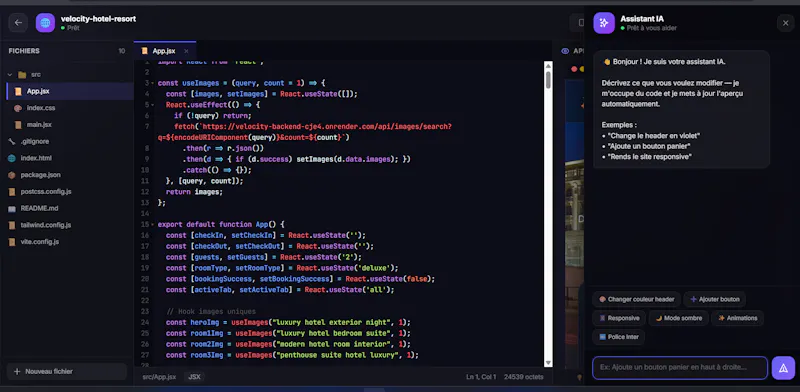Click the postcss.config.js file icon
The height and width of the screenshot is (392, 800).
click(12, 192)
